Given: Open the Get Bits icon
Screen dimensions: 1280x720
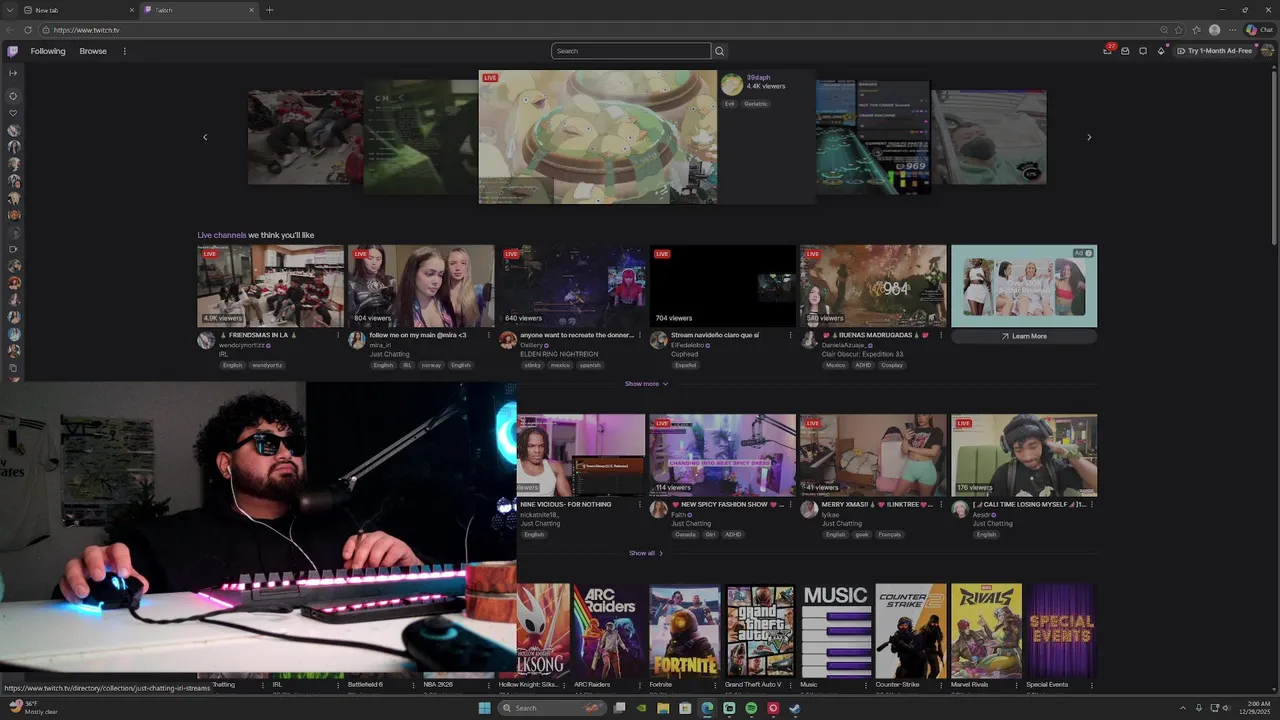Looking at the screenshot, I should click(x=1161, y=51).
